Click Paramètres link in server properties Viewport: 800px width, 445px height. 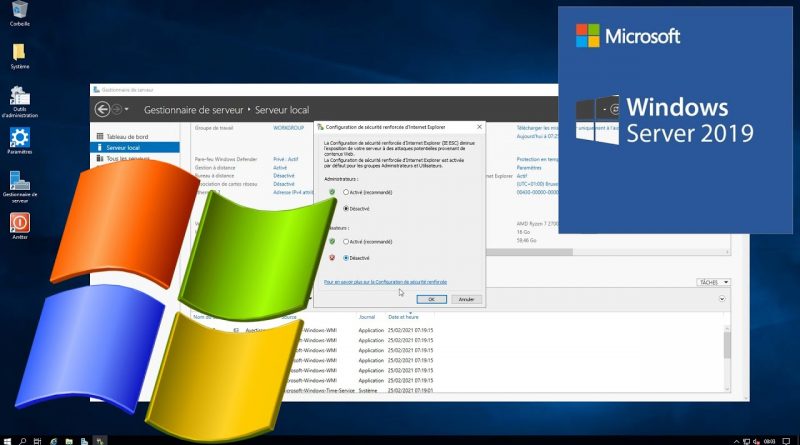click(529, 167)
